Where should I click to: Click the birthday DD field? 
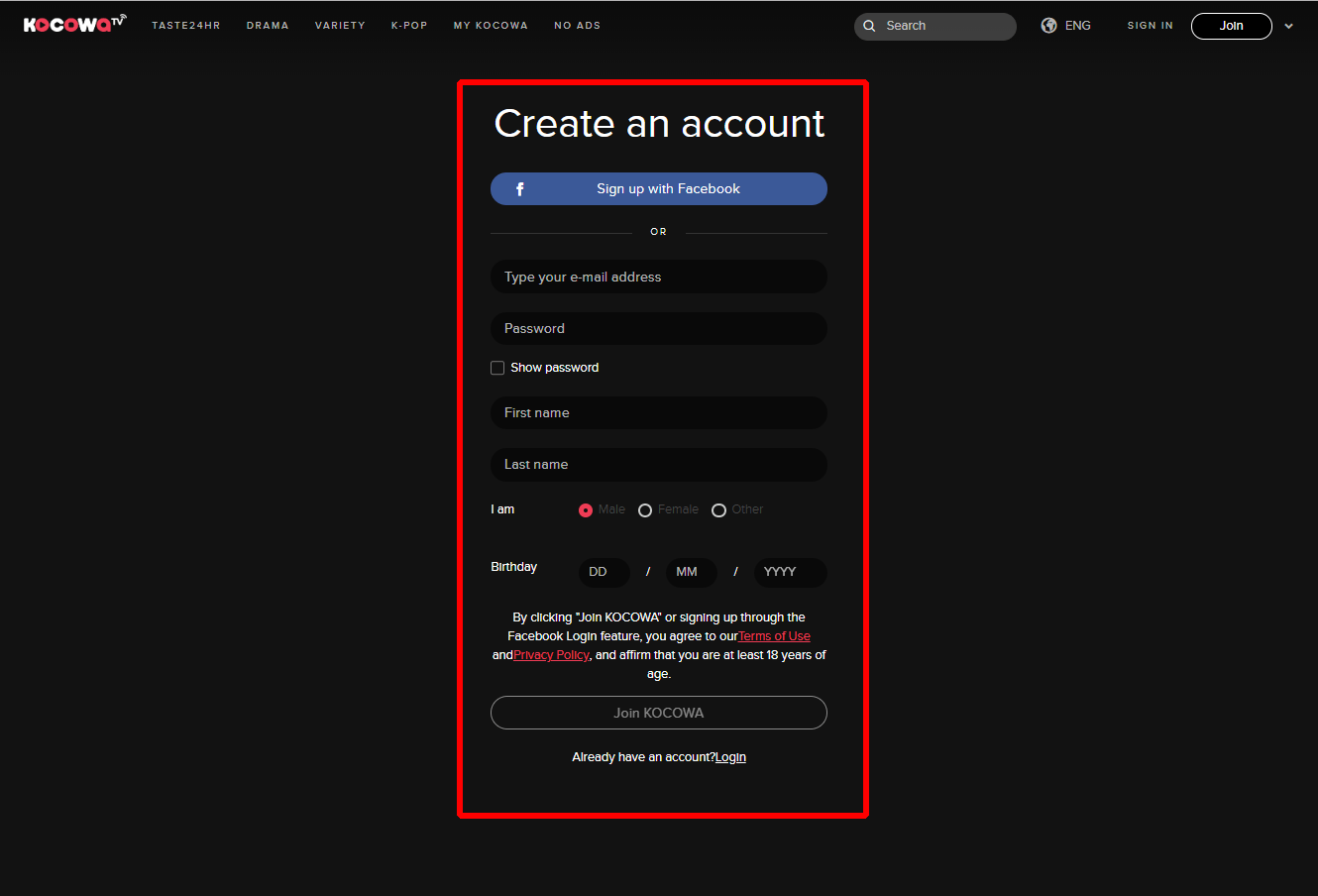coord(604,572)
